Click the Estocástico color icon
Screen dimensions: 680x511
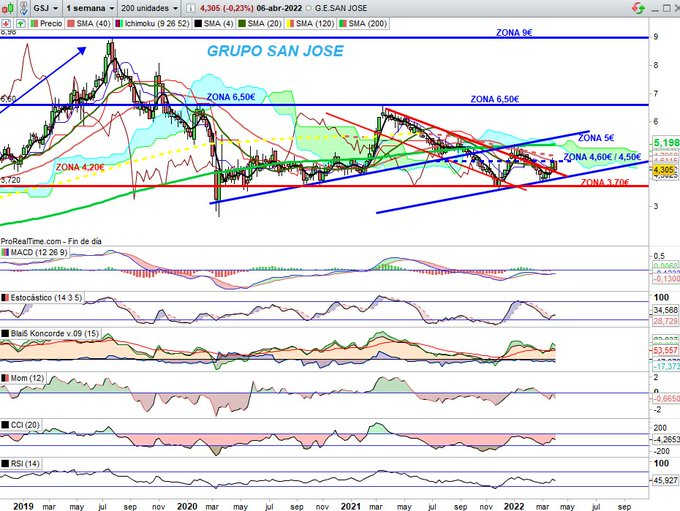click(5, 298)
